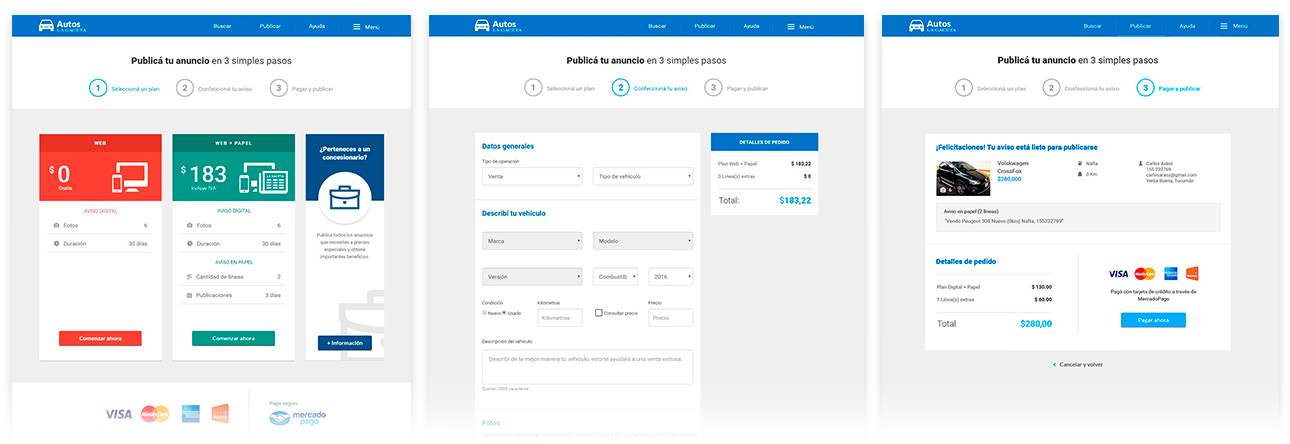The width and height of the screenshot is (1290, 444).
Task: Click the red Comenzar ahora button
Action: (x=100, y=339)
